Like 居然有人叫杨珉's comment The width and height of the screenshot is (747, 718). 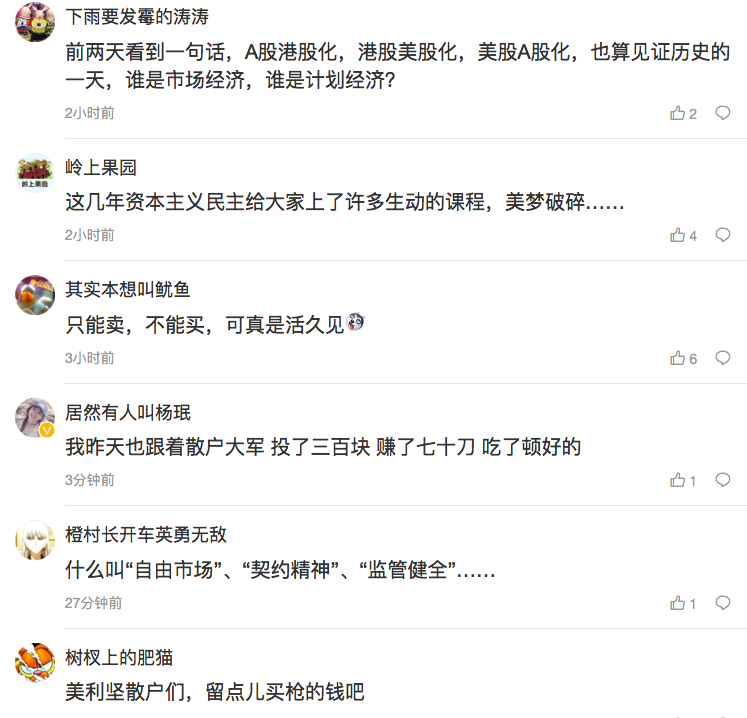[683, 480]
